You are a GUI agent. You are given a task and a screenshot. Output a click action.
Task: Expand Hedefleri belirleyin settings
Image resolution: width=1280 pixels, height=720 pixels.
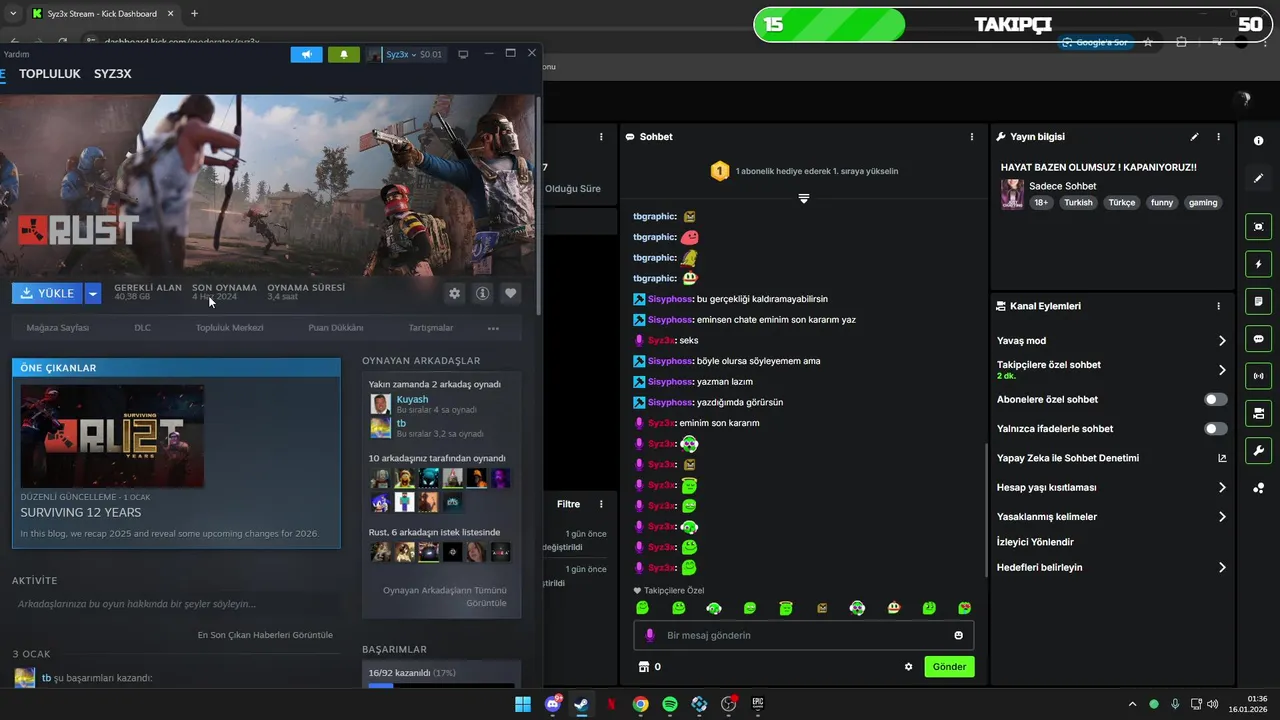1222,567
